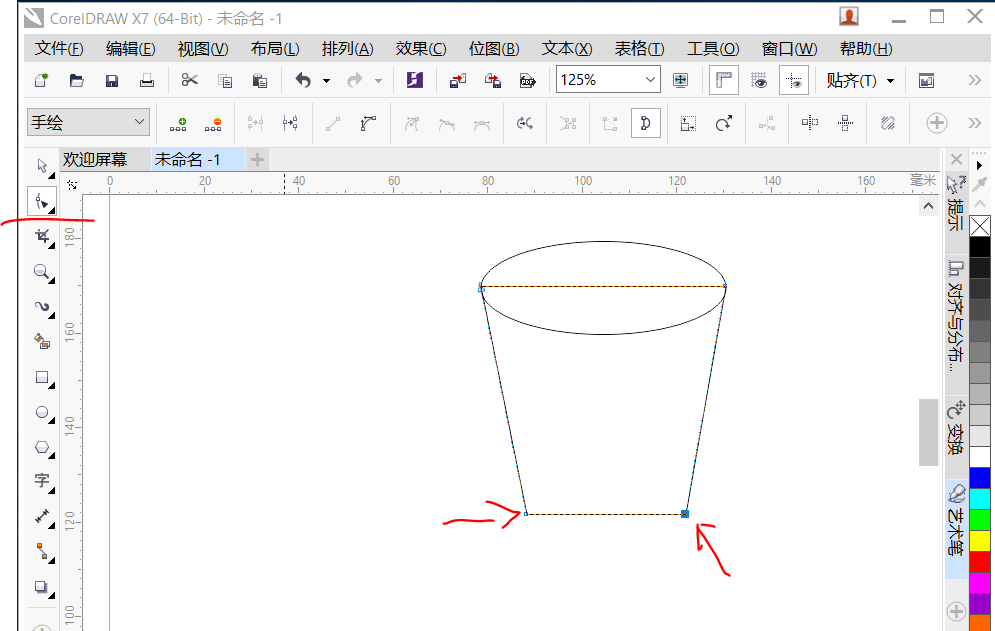The image size is (995, 631).
Task: Select the Pick tool
Action: (x=42, y=166)
